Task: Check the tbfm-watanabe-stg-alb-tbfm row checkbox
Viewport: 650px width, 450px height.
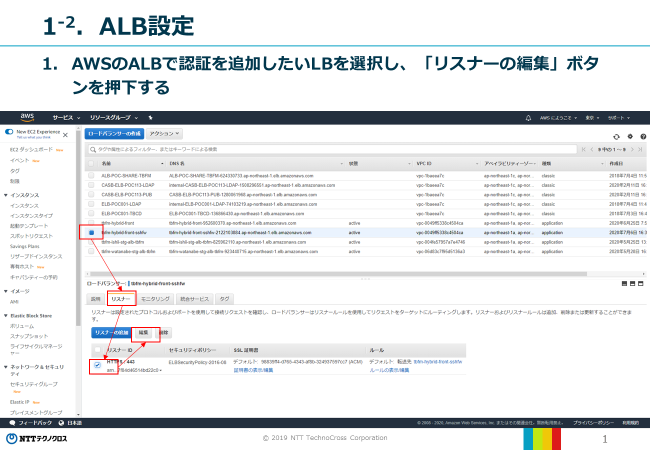Action: click(x=91, y=252)
